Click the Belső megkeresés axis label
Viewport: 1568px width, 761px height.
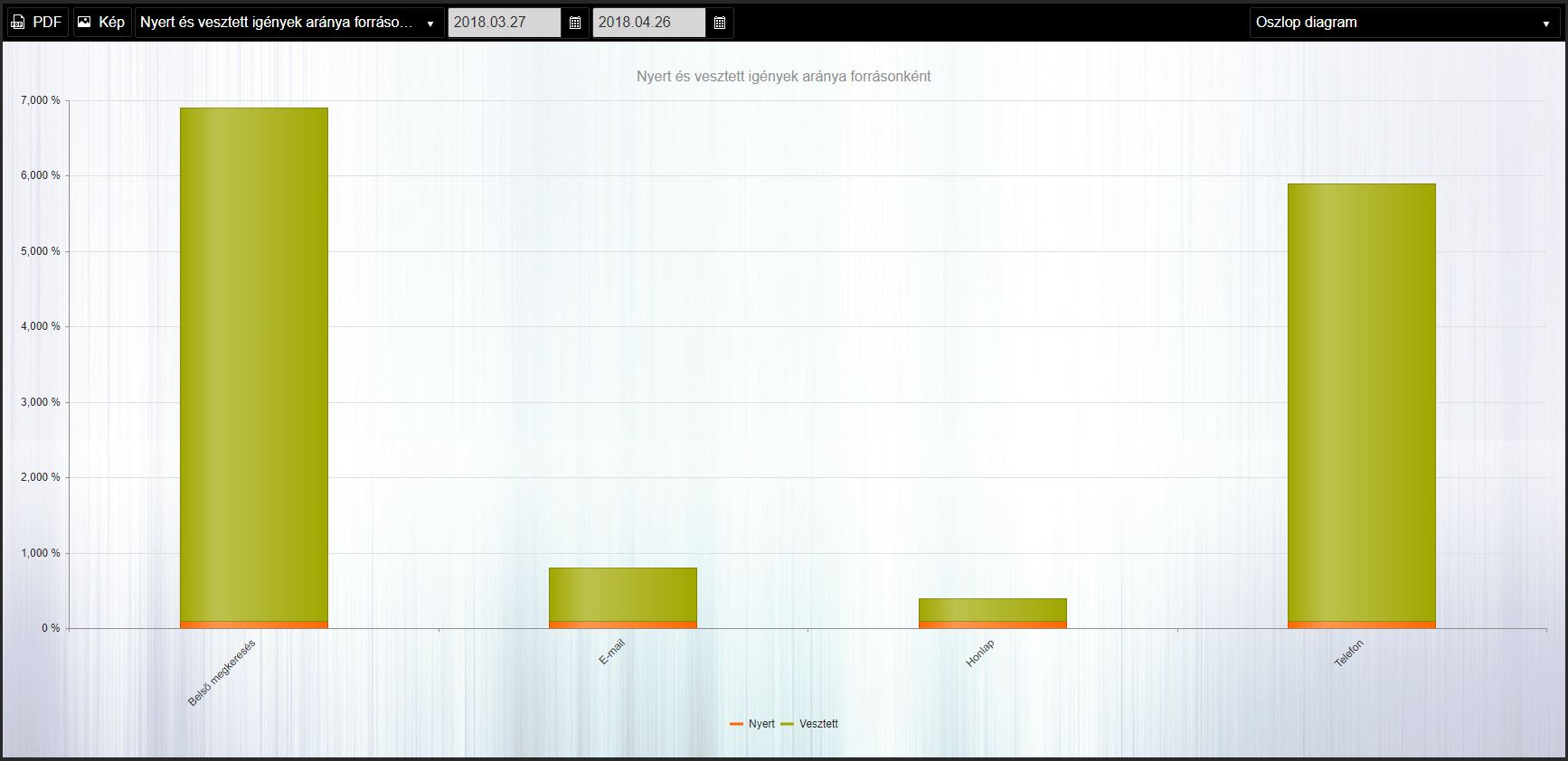click(222, 673)
